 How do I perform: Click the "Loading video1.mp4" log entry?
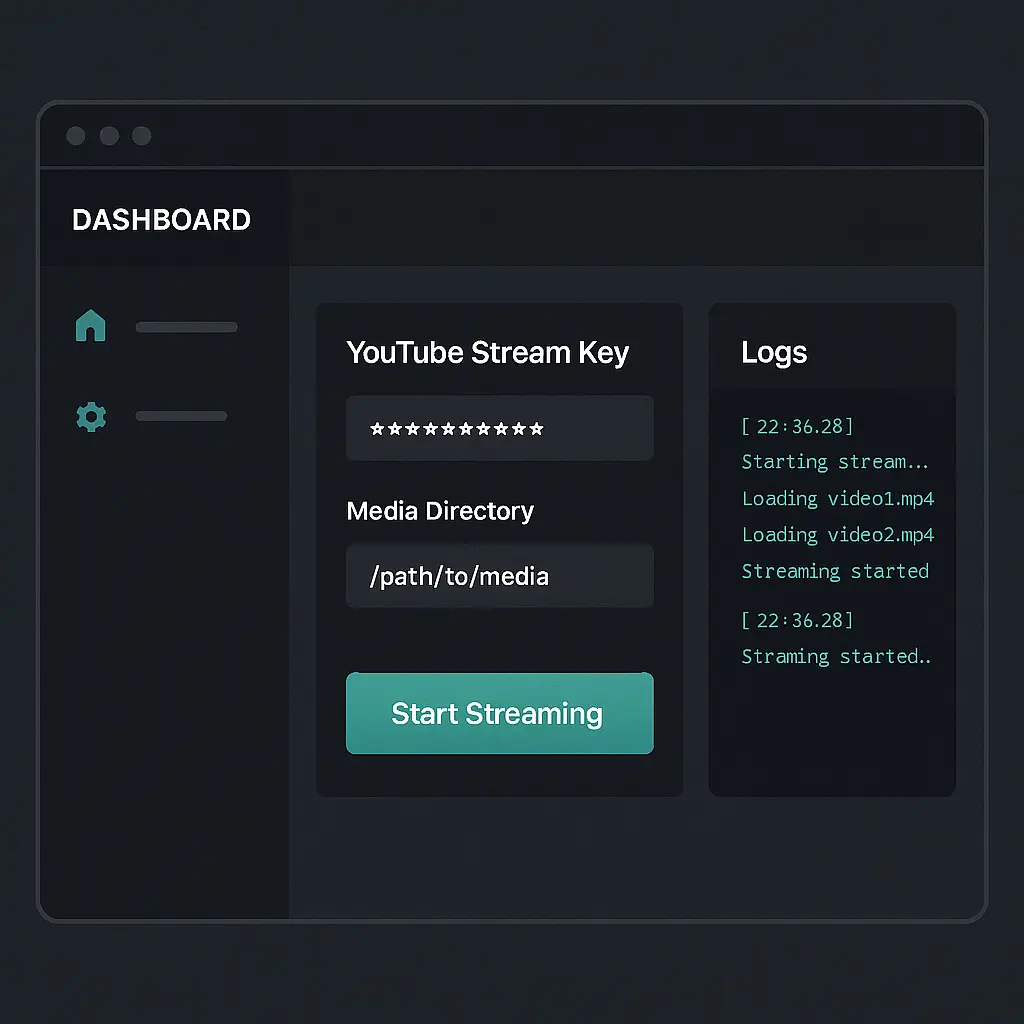pyautogui.click(x=838, y=498)
